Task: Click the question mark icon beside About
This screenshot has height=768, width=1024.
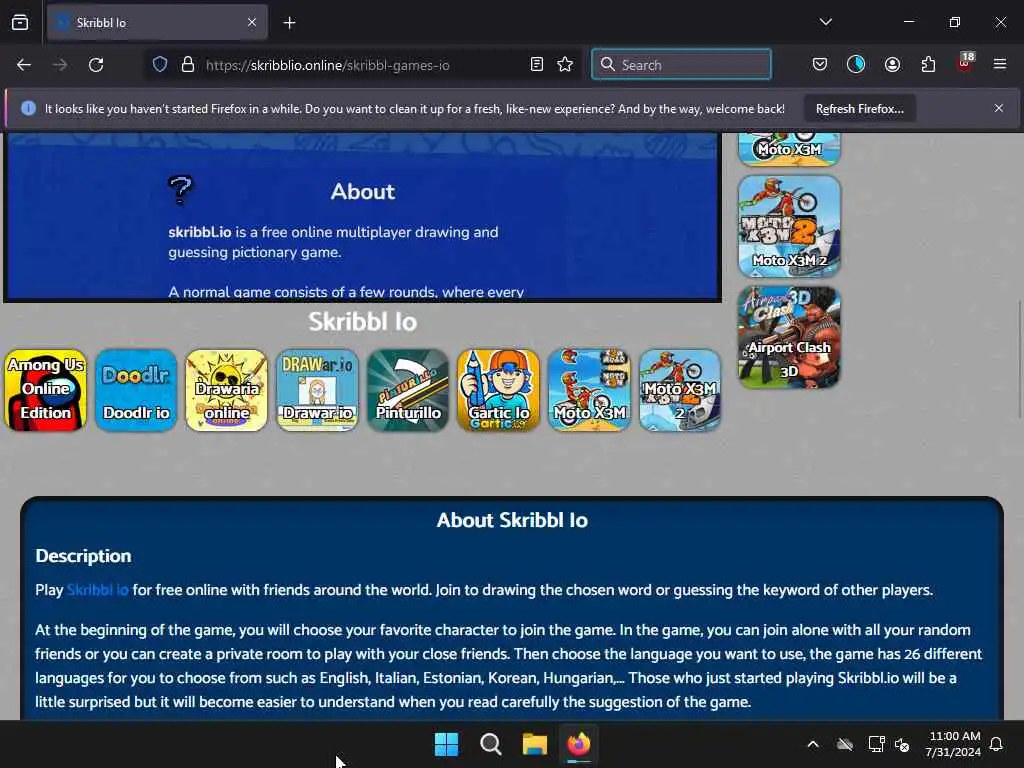Action: click(x=180, y=190)
